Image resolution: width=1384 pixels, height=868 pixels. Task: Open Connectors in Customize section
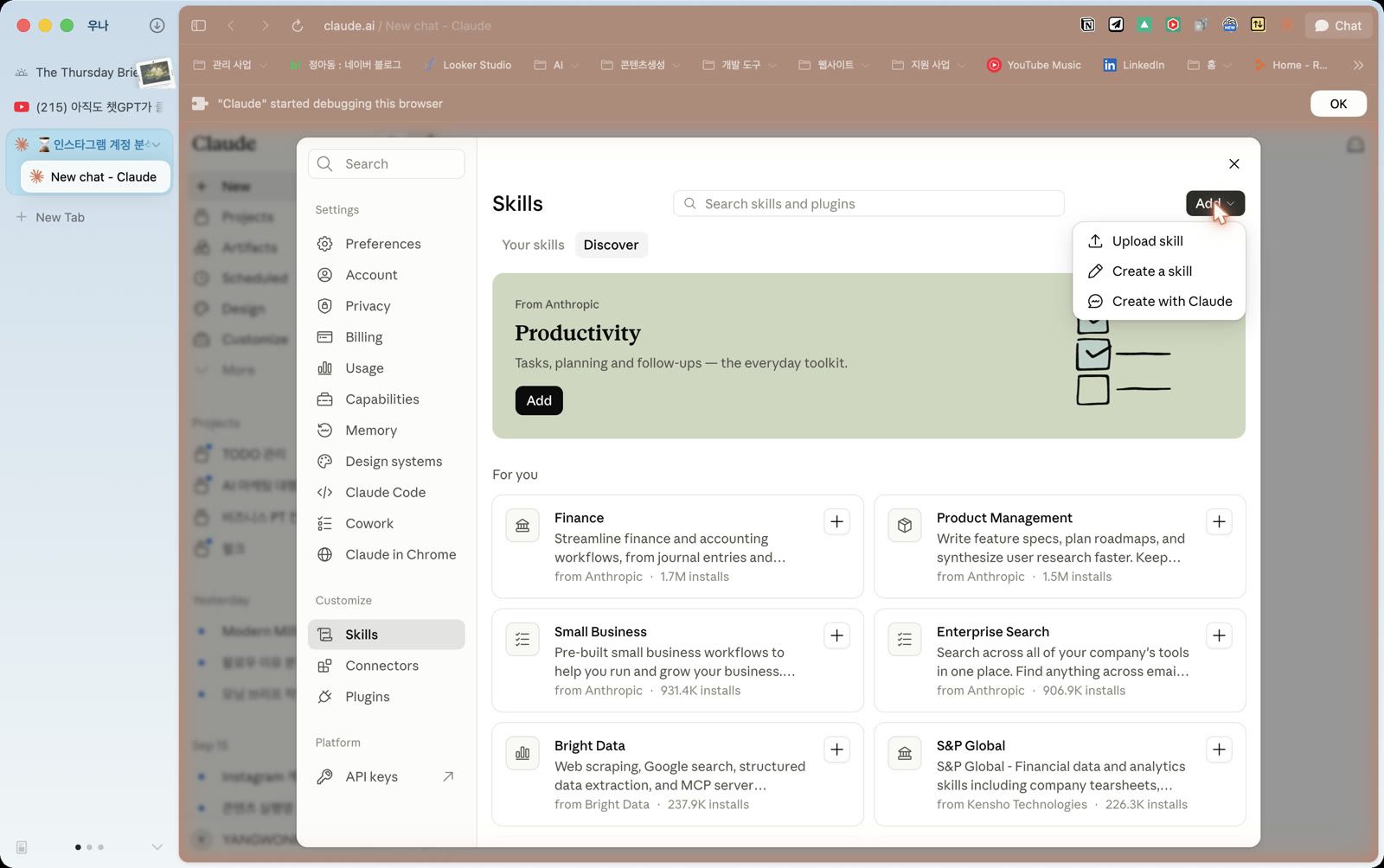coord(386,666)
